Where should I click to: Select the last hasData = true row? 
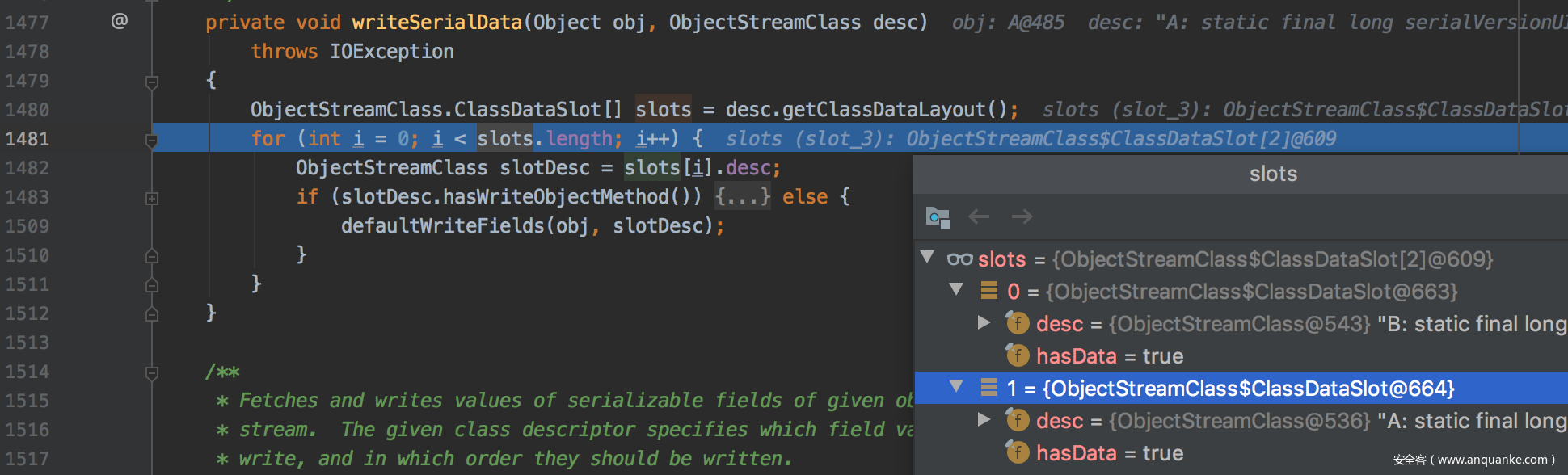coord(1109,453)
